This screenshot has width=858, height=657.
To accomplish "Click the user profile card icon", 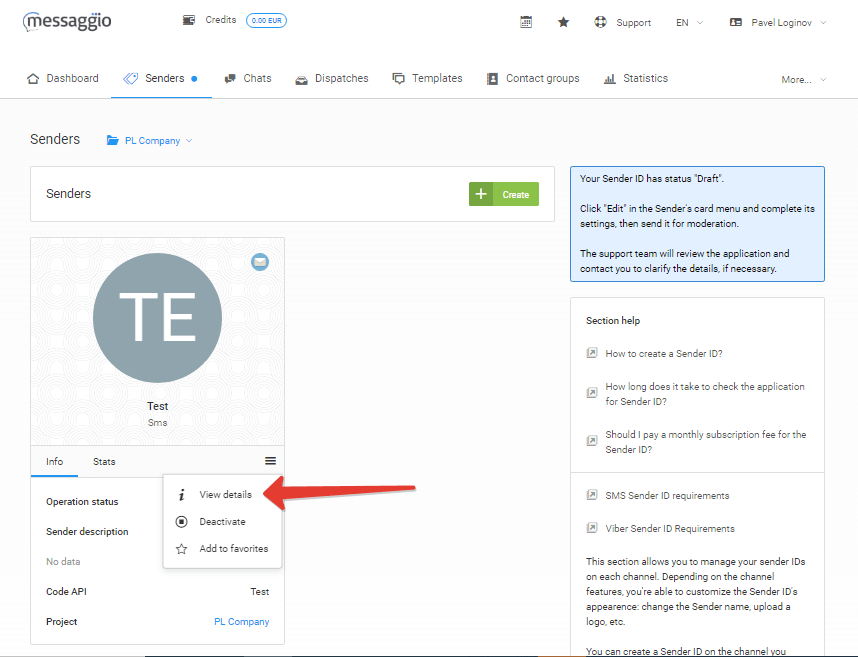I will [x=736, y=22].
